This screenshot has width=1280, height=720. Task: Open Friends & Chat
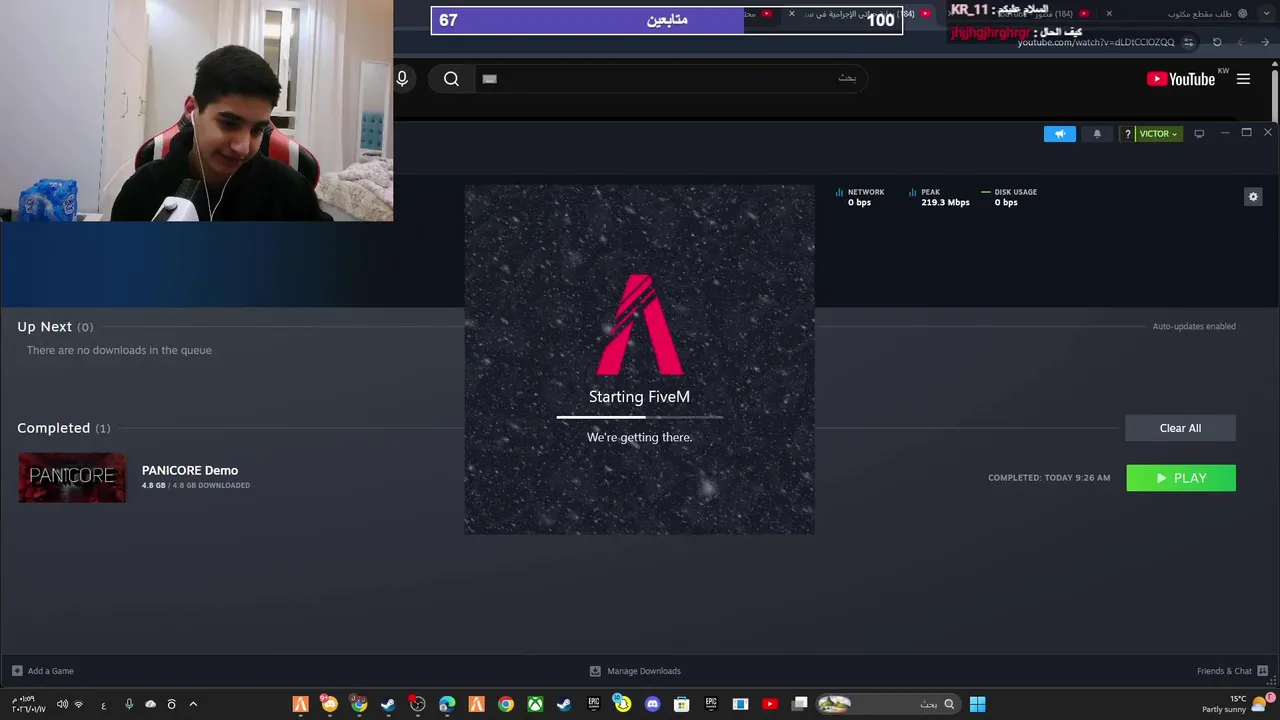(1232, 671)
